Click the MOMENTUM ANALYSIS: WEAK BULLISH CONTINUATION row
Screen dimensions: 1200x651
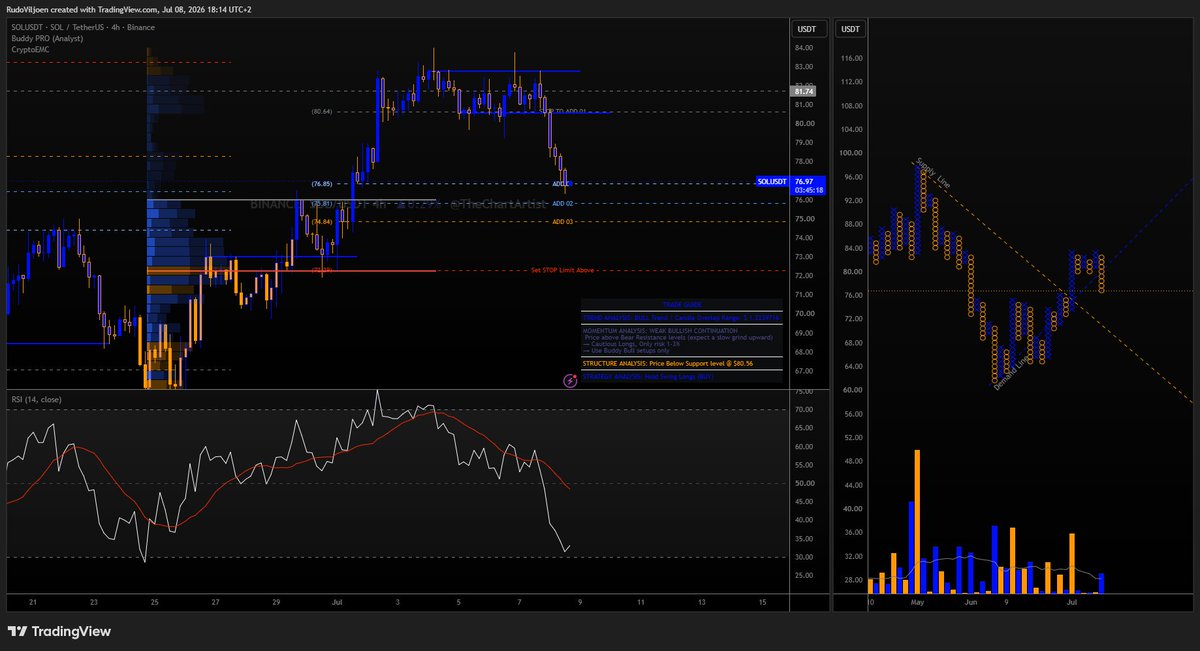(x=680, y=339)
